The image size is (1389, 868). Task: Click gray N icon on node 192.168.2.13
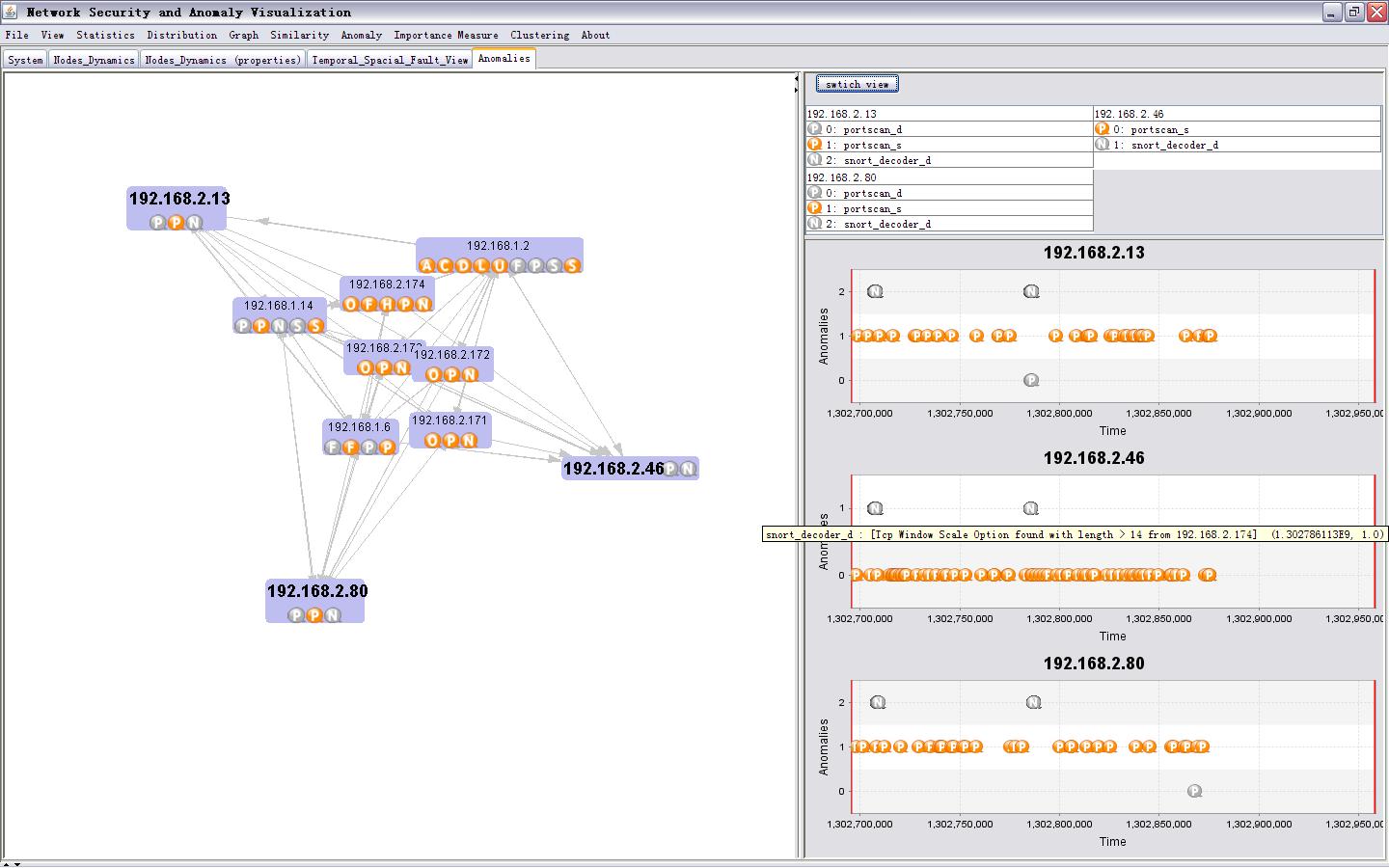pyautogui.click(x=194, y=222)
